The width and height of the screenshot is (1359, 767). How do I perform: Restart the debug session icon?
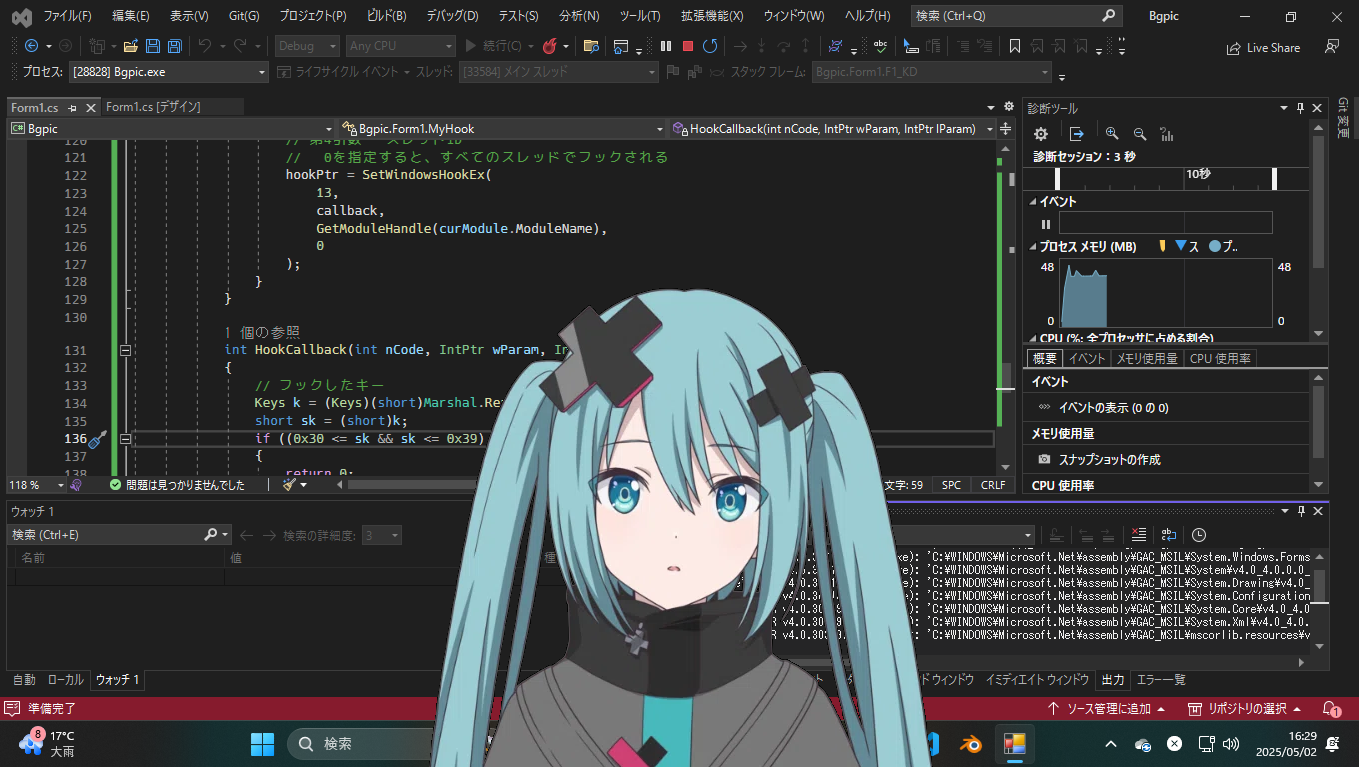(710, 46)
